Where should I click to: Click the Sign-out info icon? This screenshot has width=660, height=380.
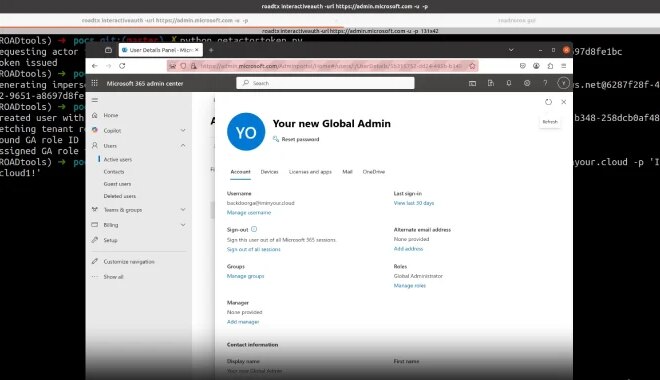click(254, 229)
